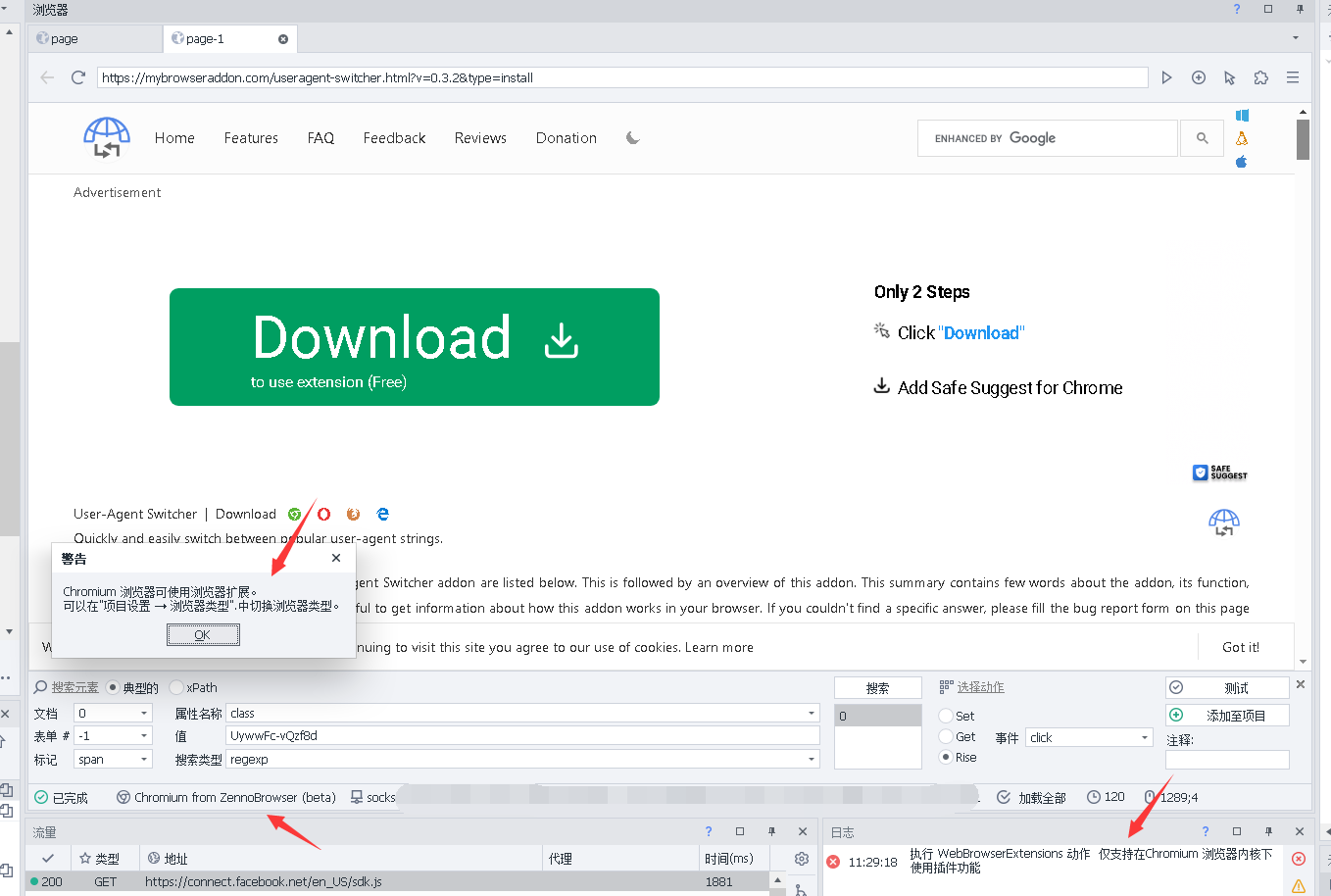
Task: Click the circled plus icon in the toolbar
Action: [x=1199, y=77]
